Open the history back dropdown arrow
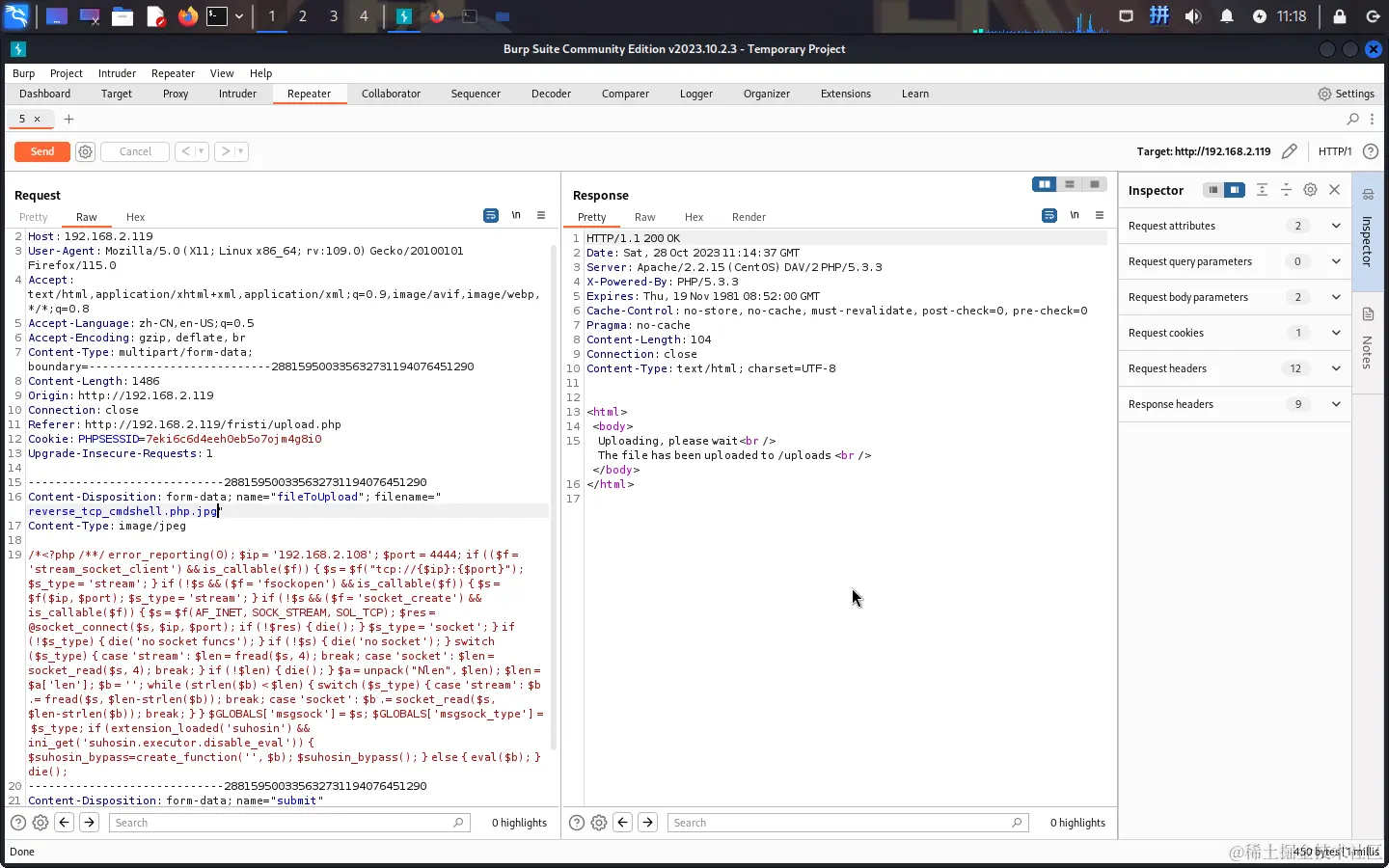The image size is (1389, 868). tap(202, 151)
